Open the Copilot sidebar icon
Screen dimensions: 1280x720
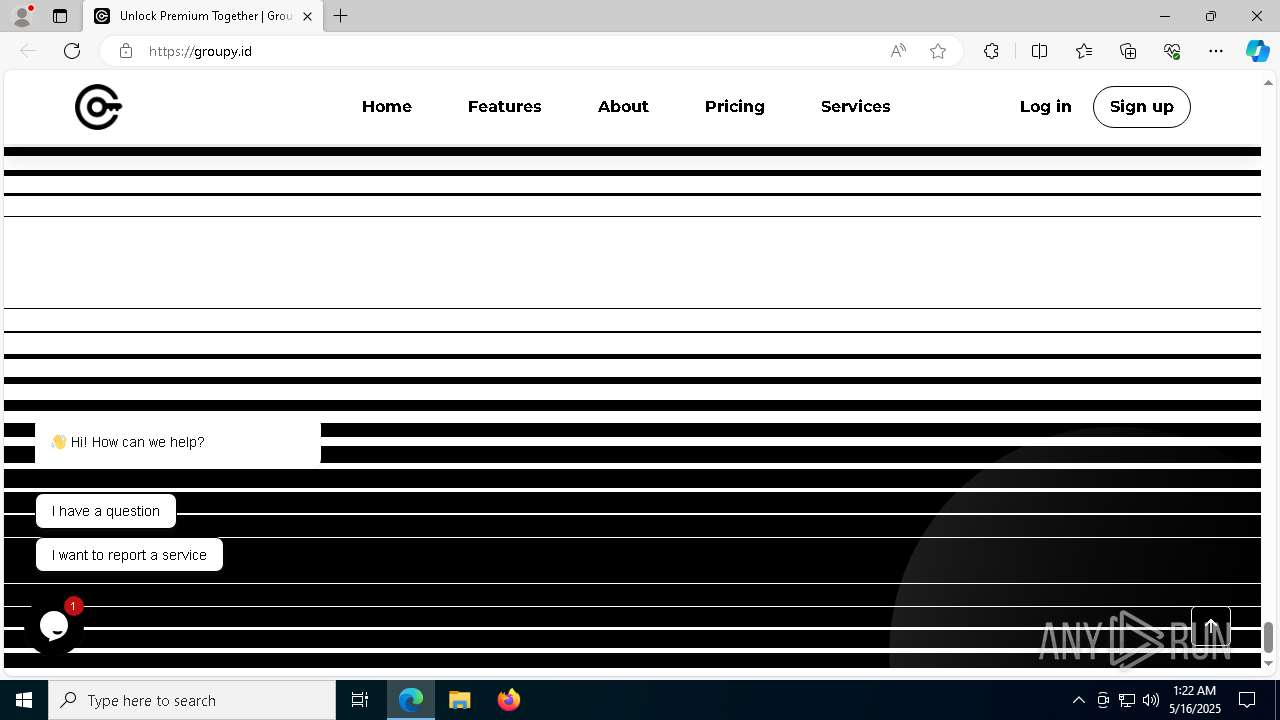tap(1257, 51)
